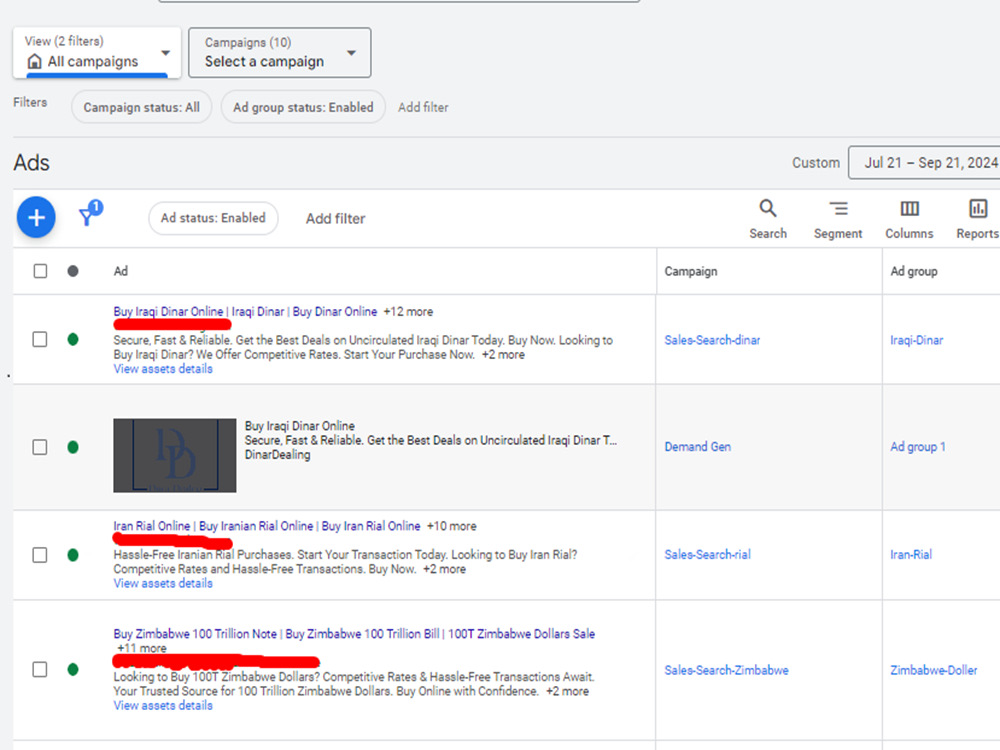The image size is (1000, 750).
Task: Open the Sales-Search-rial campaign link
Action: (707, 555)
